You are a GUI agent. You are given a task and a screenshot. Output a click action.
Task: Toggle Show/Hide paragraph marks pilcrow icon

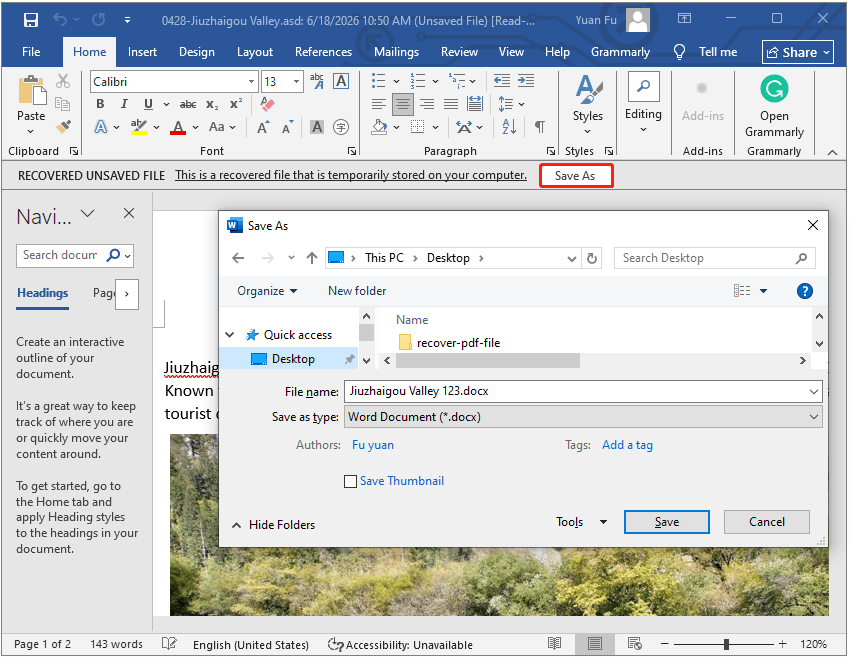tap(539, 127)
